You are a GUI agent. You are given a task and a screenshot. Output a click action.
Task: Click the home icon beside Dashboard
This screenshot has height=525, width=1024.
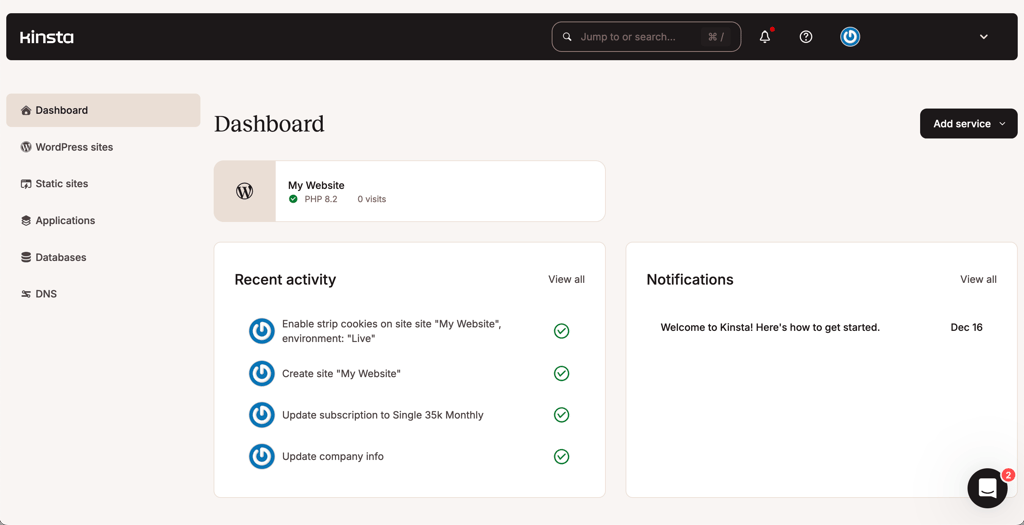click(x=26, y=110)
